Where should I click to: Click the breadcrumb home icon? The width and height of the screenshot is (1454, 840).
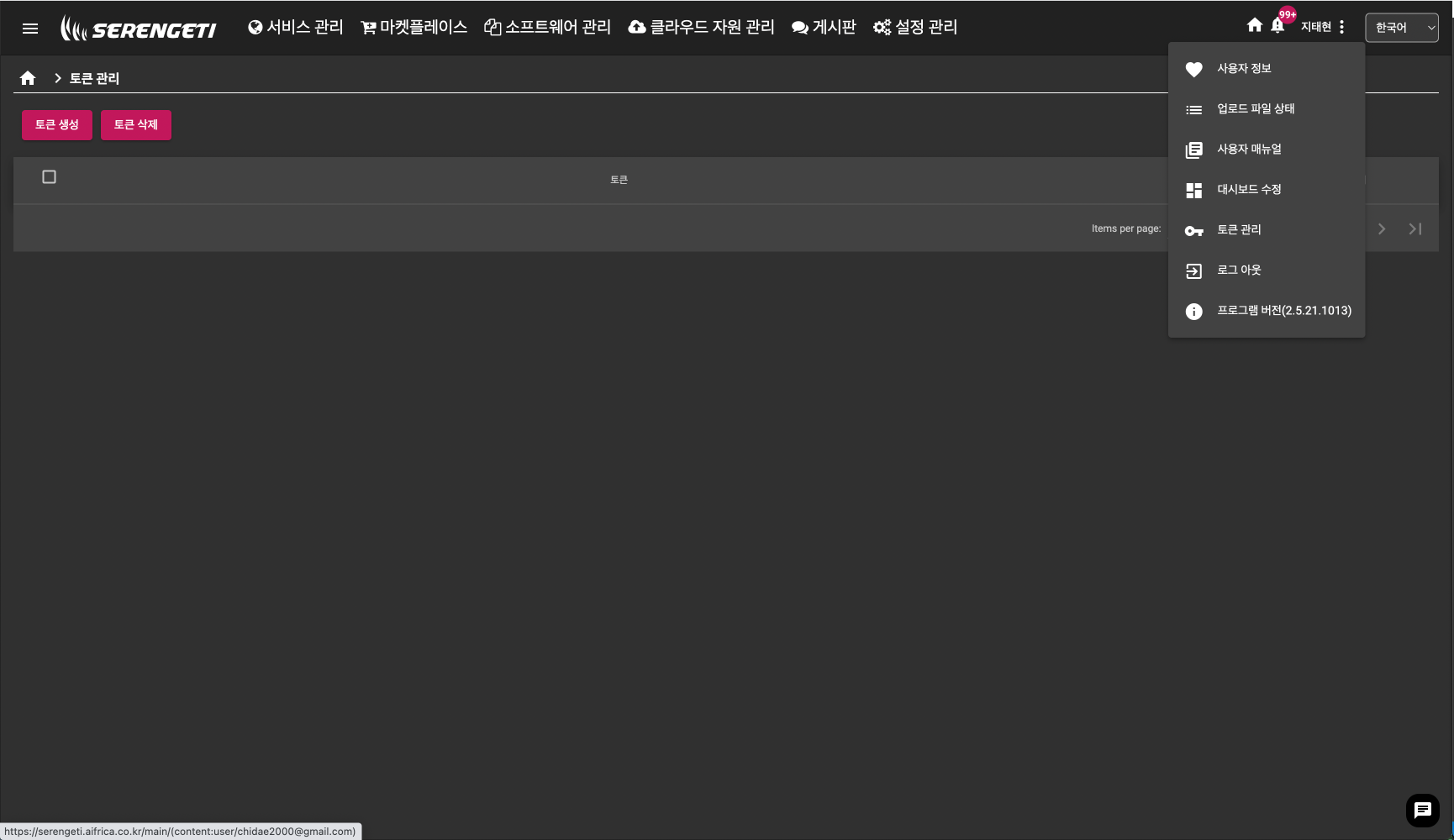click(x=28, y=78)
